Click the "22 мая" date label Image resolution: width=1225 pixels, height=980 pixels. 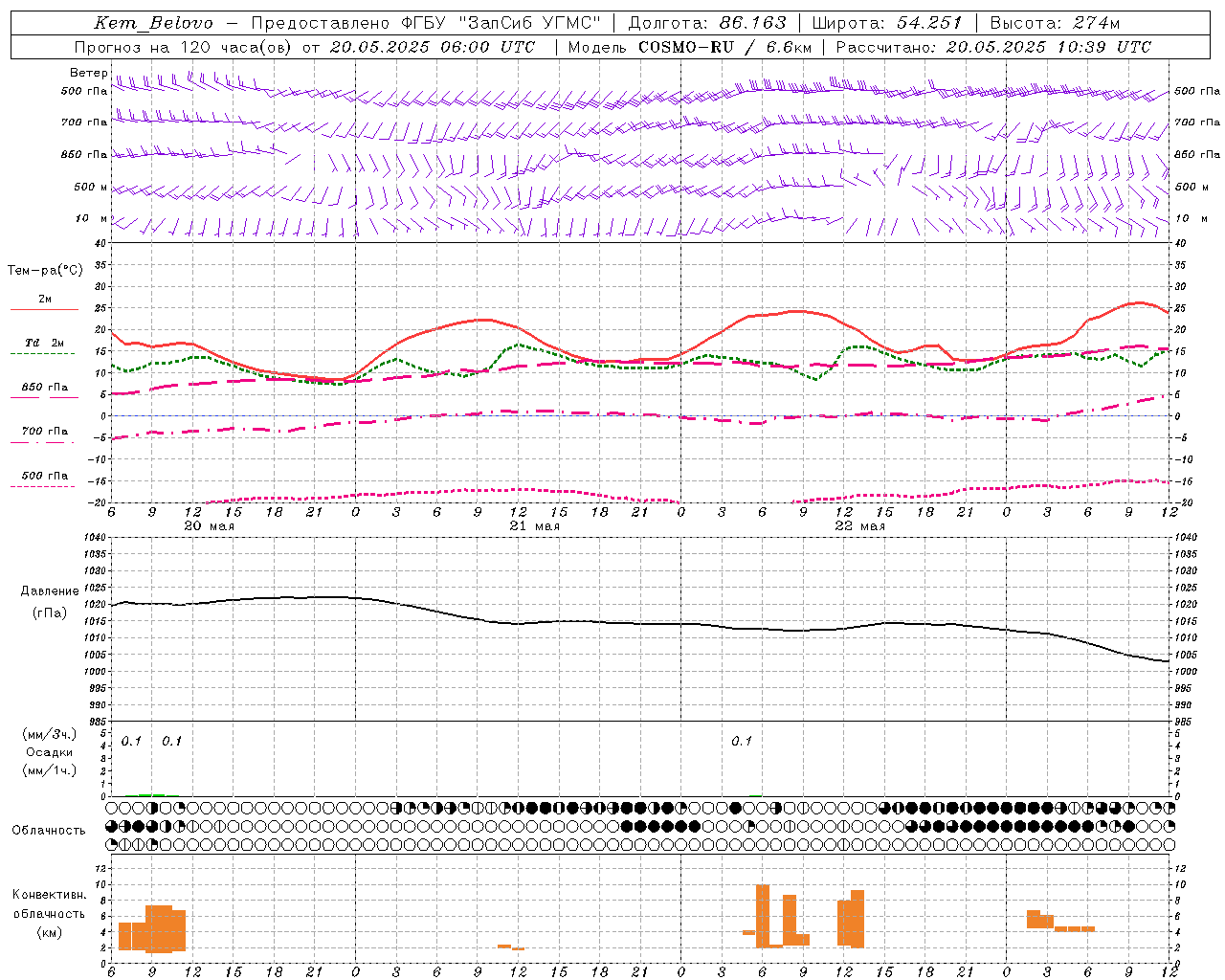(859, 525)
